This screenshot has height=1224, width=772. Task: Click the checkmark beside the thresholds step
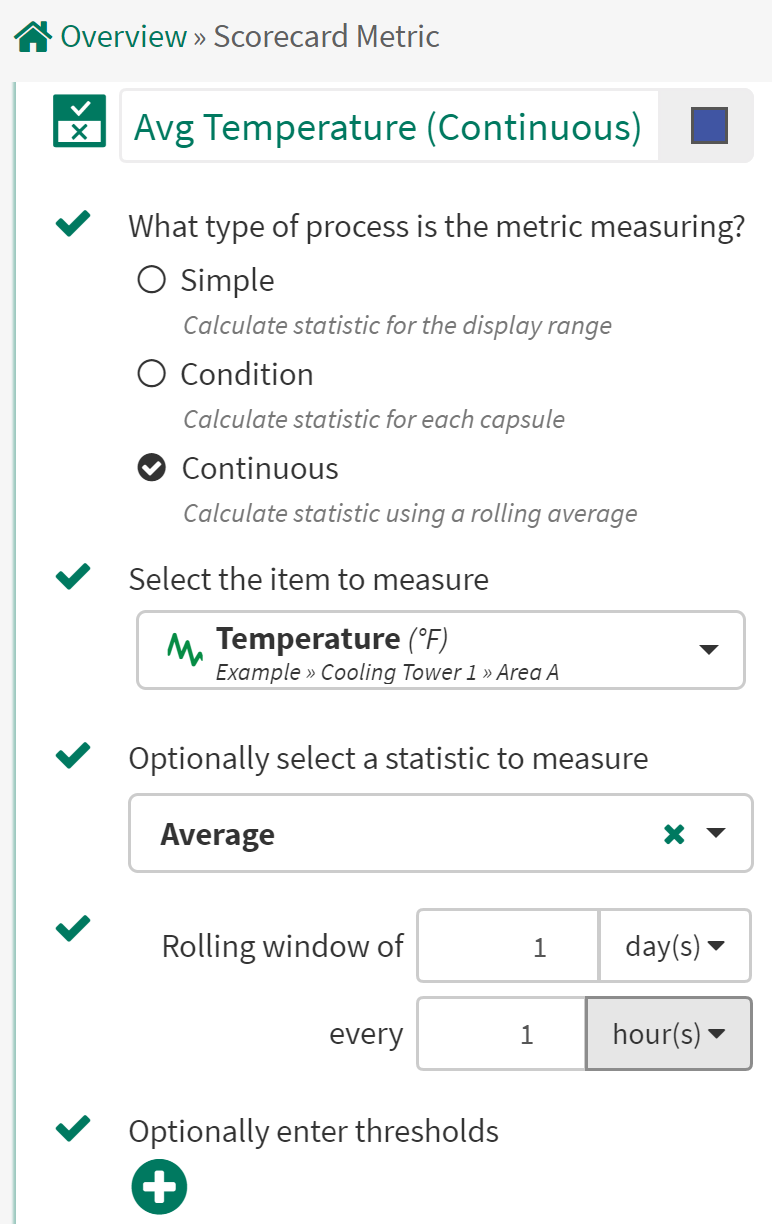coord(71,1128)
